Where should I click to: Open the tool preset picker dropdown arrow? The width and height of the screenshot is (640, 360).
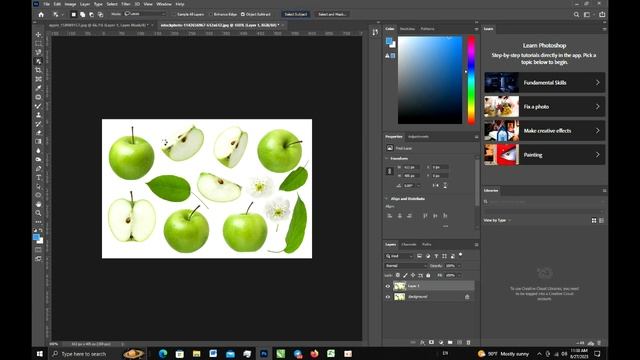point(62,15)
